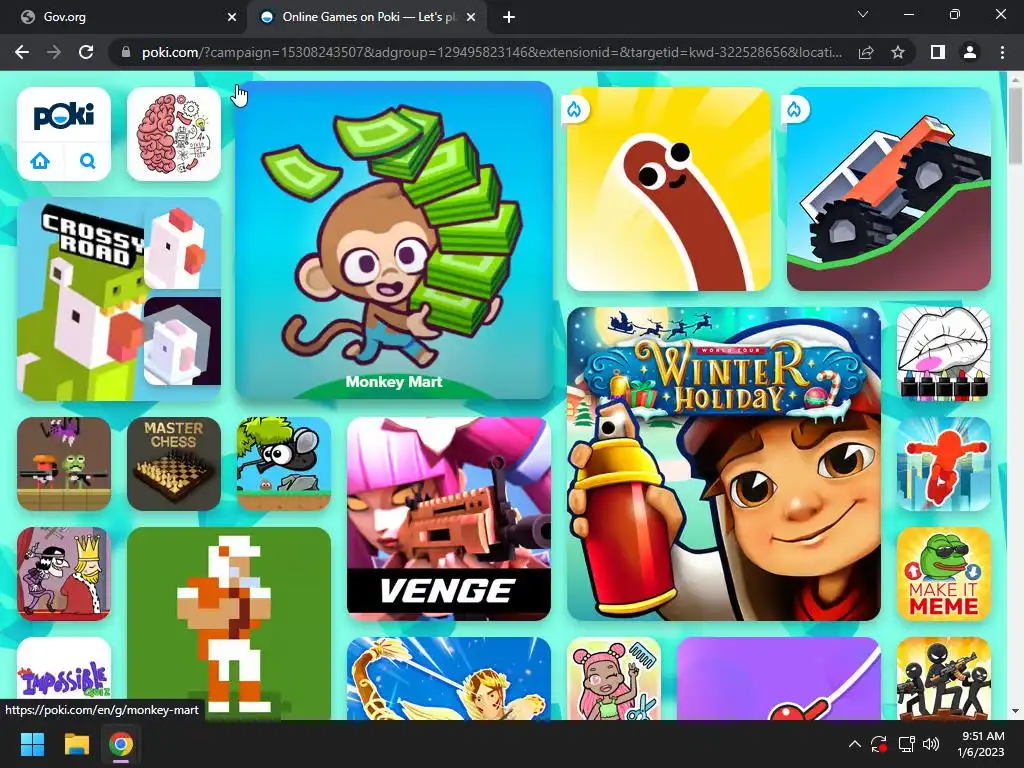Open Subway Surfers Winter Holiday tile
The image size is (1024, 768).
point(724,464)
